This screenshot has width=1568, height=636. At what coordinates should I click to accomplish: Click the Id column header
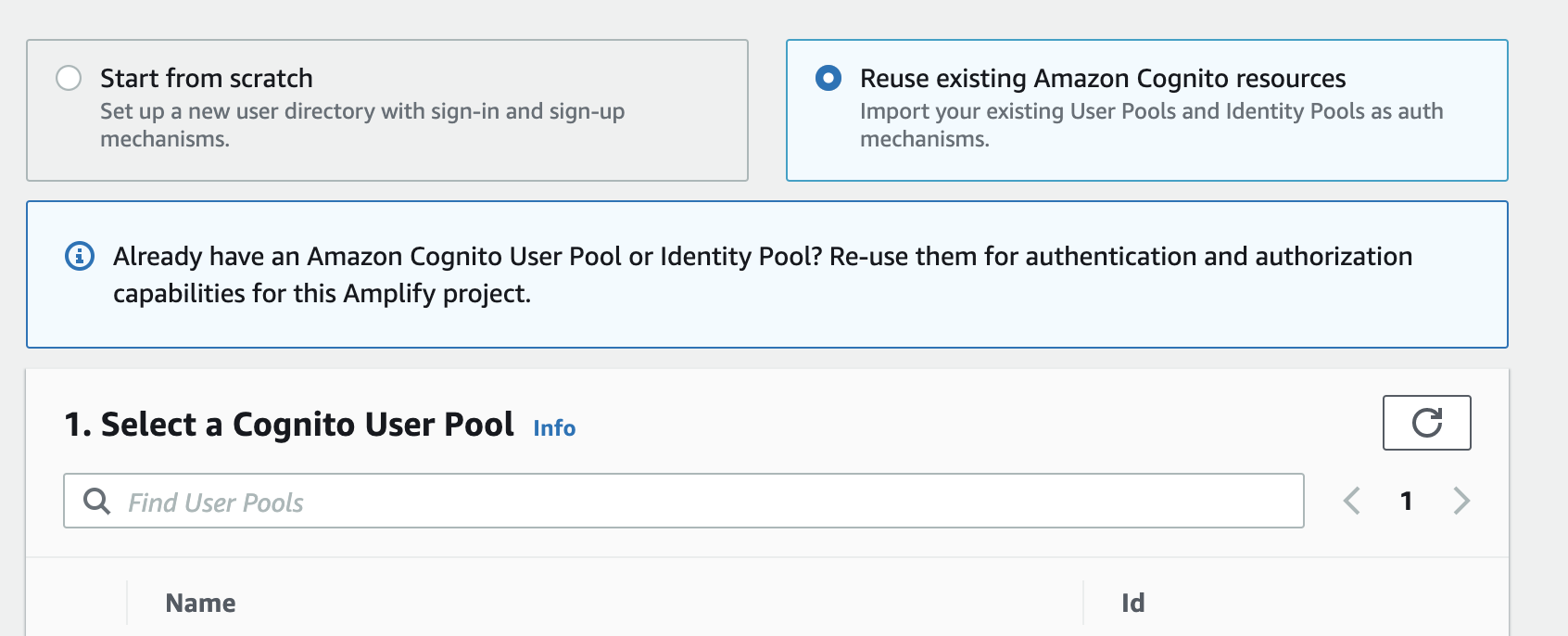(1133, 604)
